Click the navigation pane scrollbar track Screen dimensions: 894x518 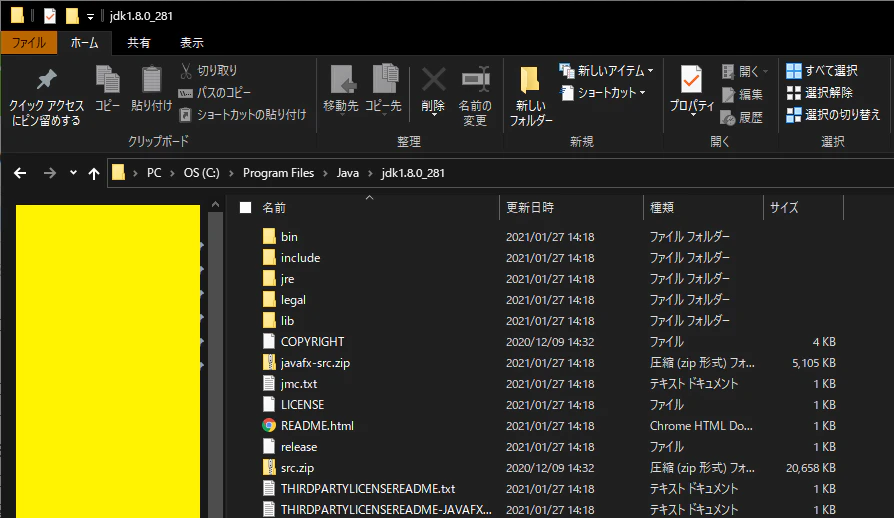tap(215, 365)
